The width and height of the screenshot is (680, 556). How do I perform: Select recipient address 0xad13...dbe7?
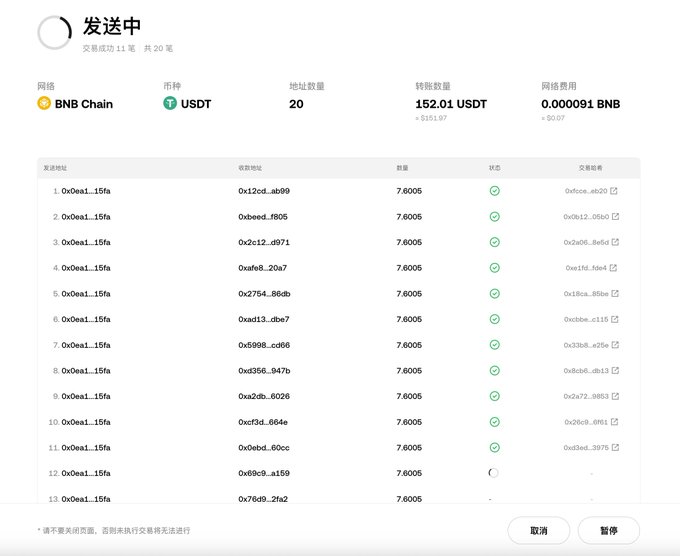pyautogui.click(x=264, y=319)
